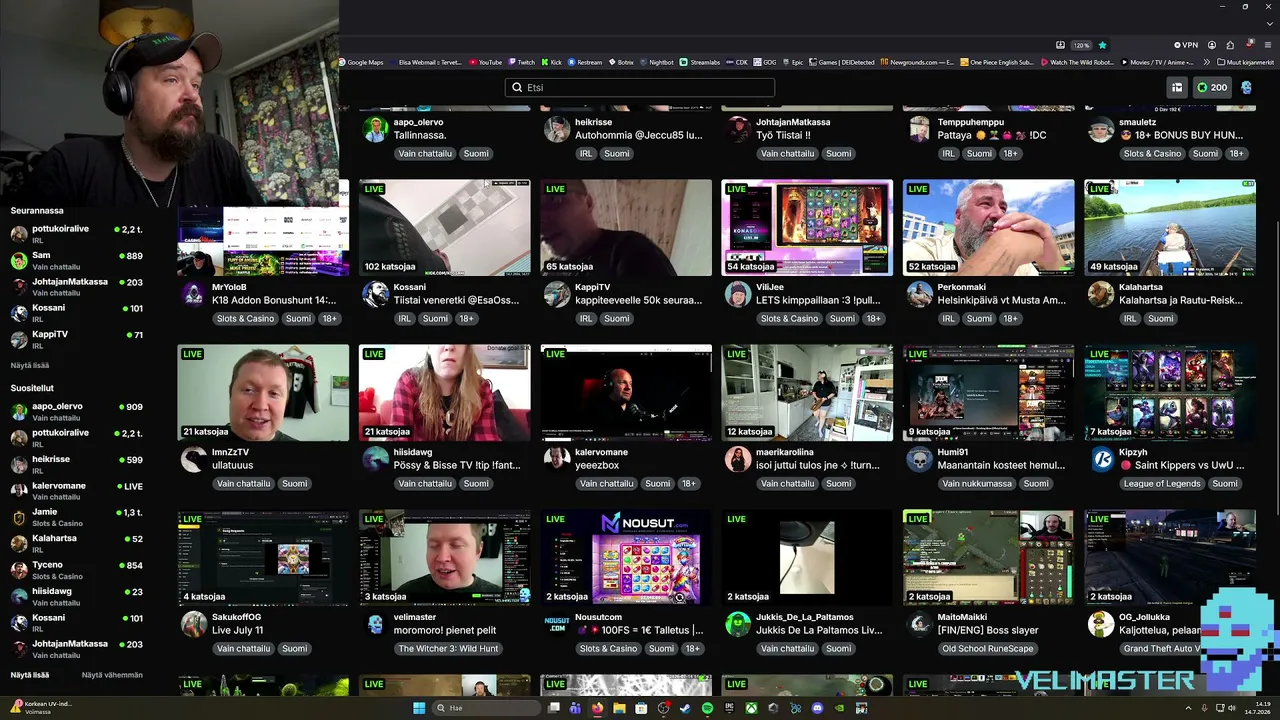Screen dimensions: 1280x720
Task: Open the Muut kirjanmerkit bookmarks folder
Action: pos(1246,62)
